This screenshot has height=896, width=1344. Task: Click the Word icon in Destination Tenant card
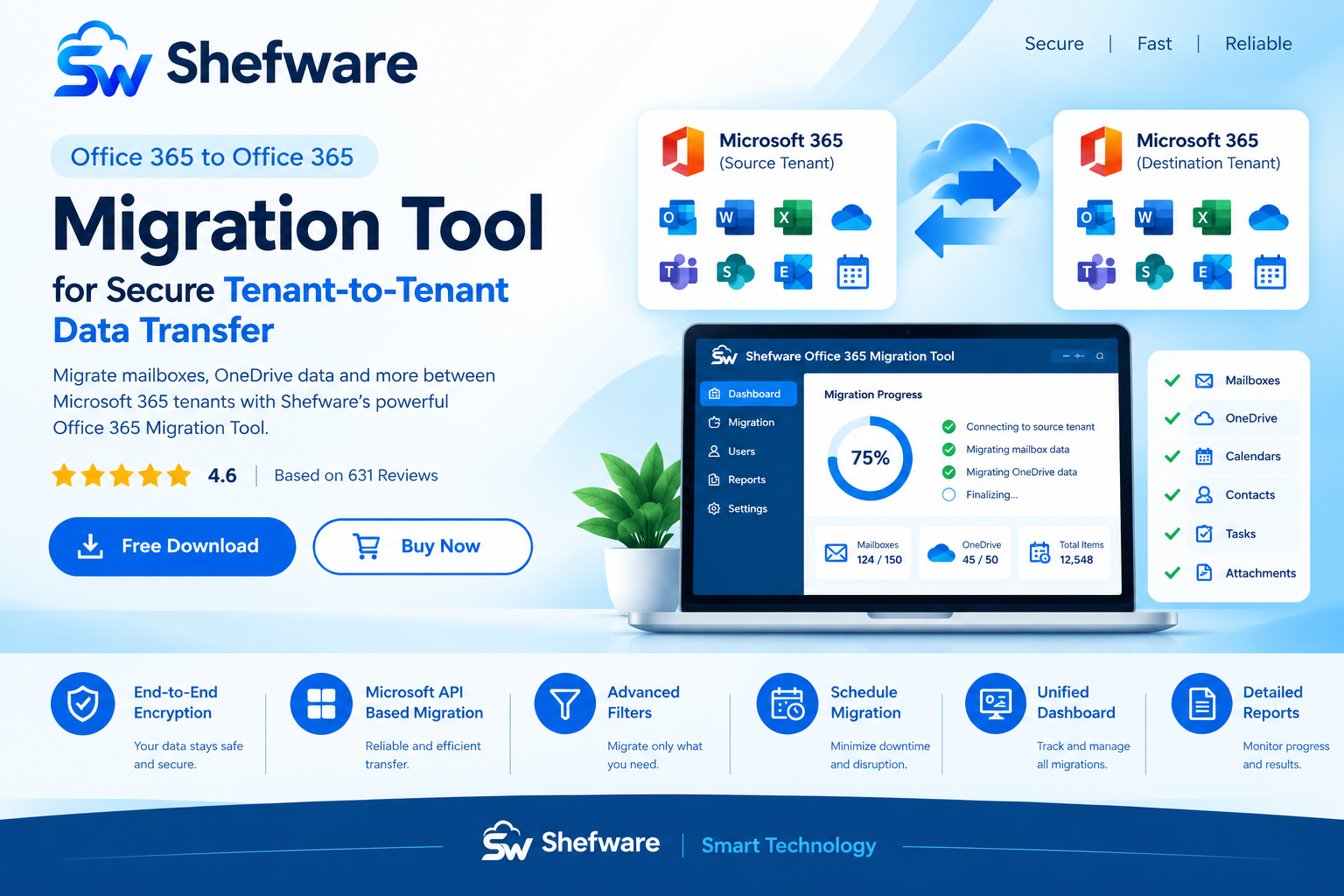click(1153, 218)
